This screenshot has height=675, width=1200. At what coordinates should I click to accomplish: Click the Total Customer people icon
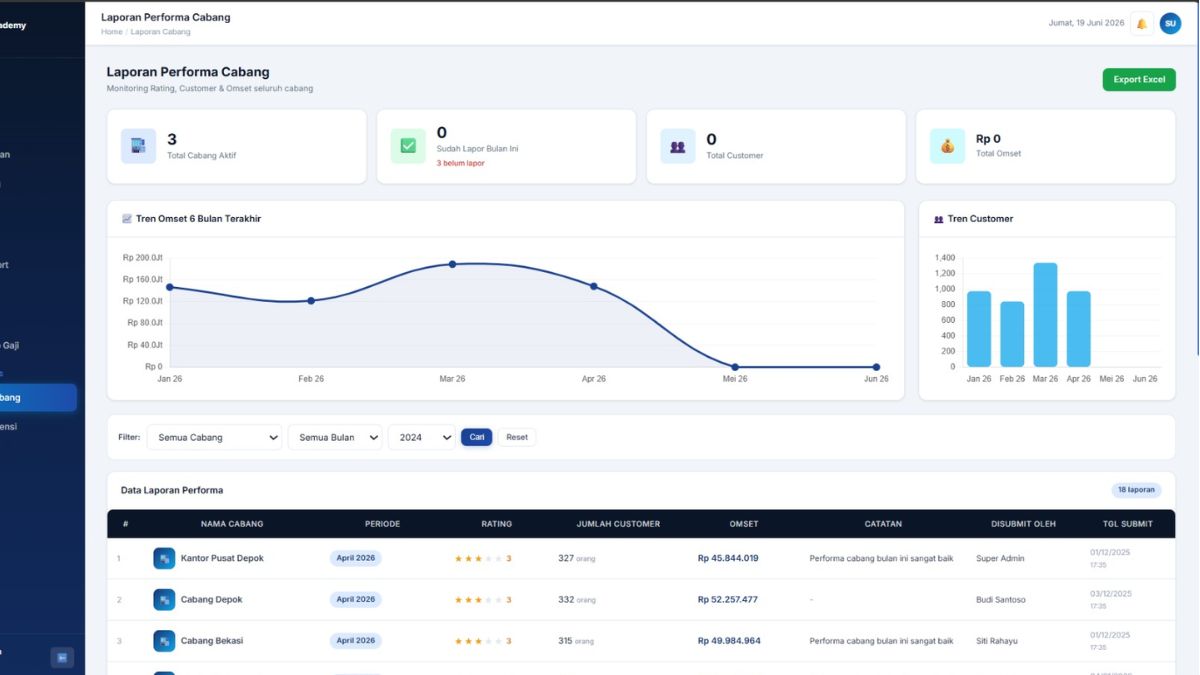(x=678, y=146)
